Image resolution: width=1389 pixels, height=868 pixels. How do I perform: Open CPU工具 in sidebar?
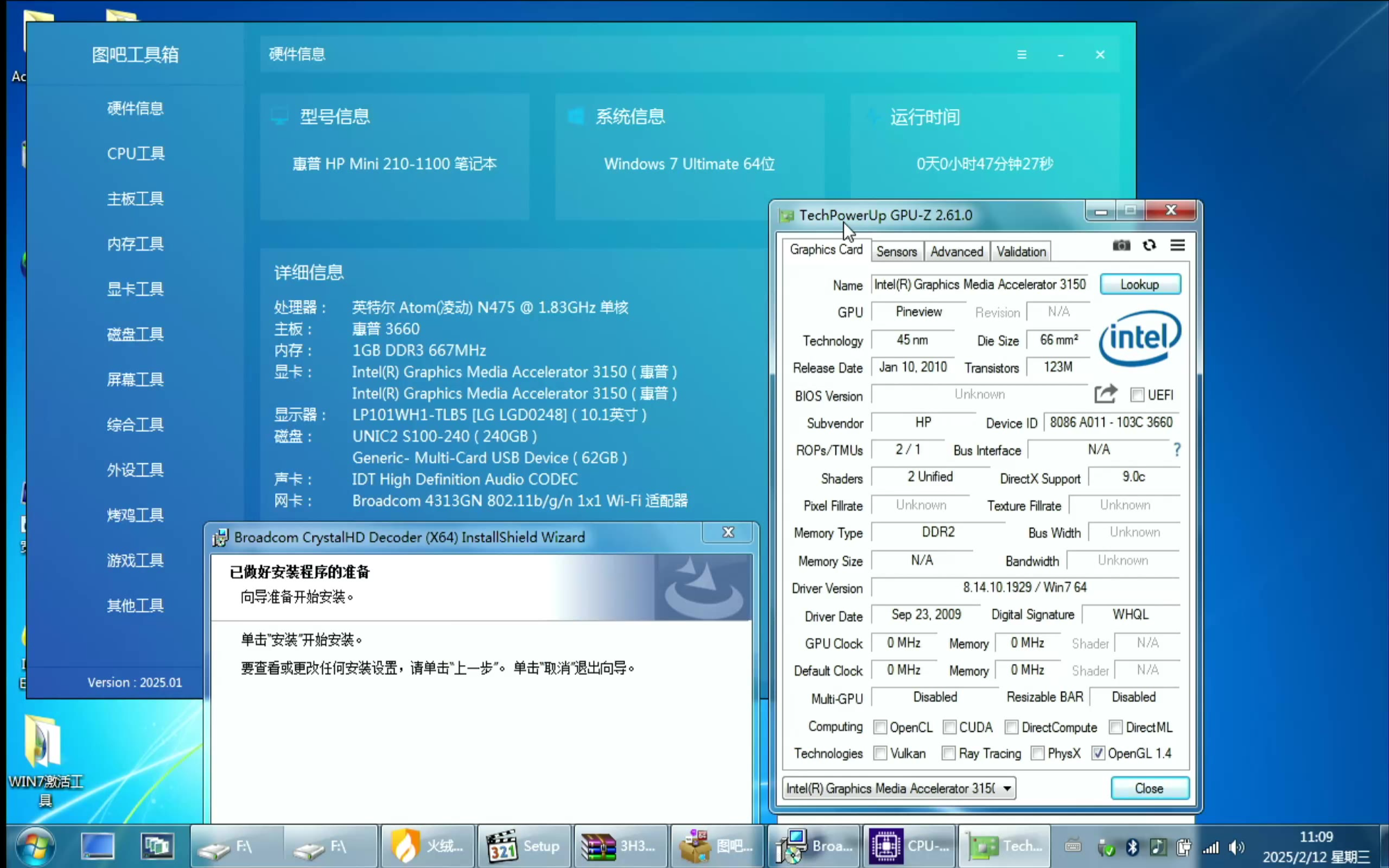pos(135,153)
